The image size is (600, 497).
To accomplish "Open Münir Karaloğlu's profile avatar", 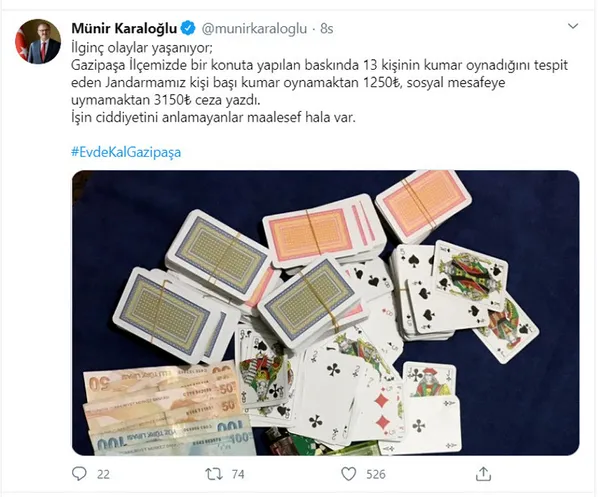I will 38,41.
